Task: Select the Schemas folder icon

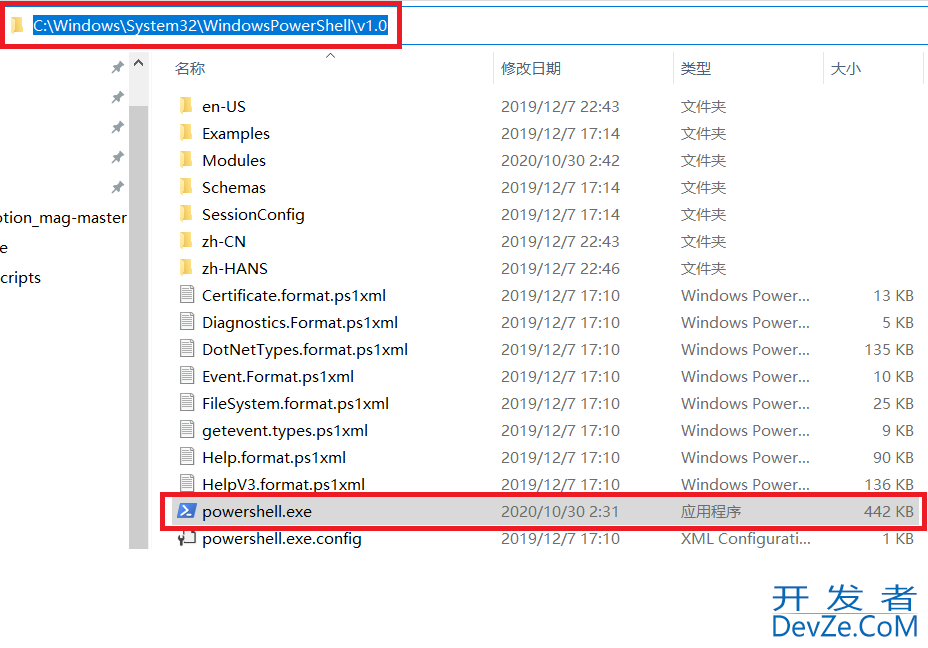Action: (186, 187)
